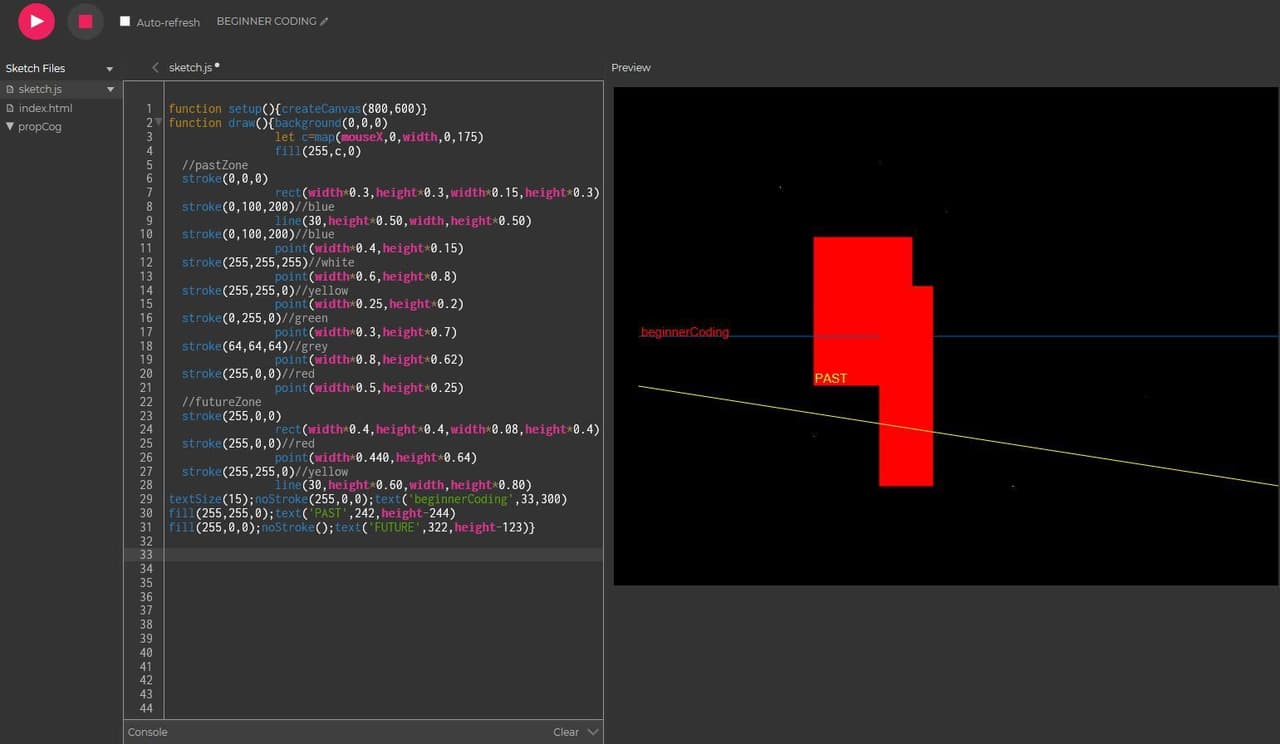This screenshot has width=1280, height=744.
Task: Click the text('PAST') code line
Action: (x=312, y=513)
